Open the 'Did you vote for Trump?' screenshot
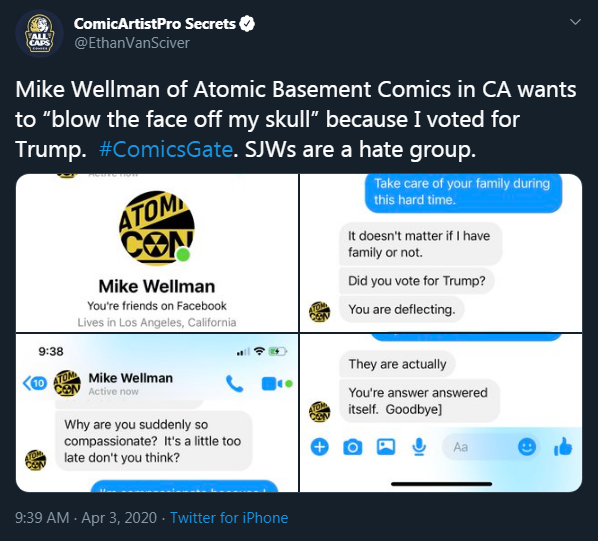The width and height of the screenshot is (598, 541). pos(441,253)
